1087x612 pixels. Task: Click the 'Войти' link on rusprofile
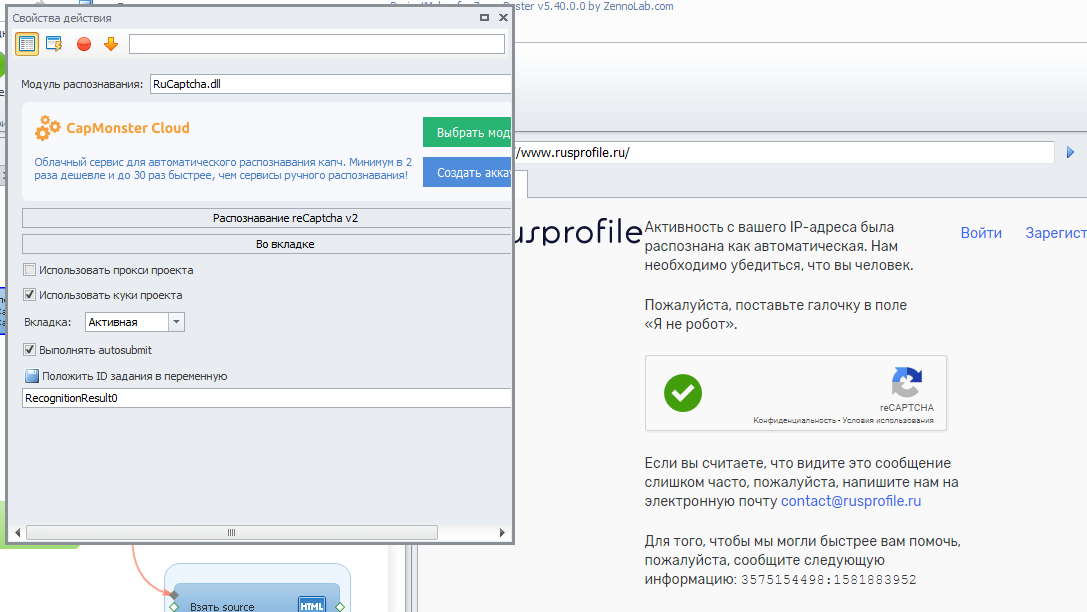[981, 233]
